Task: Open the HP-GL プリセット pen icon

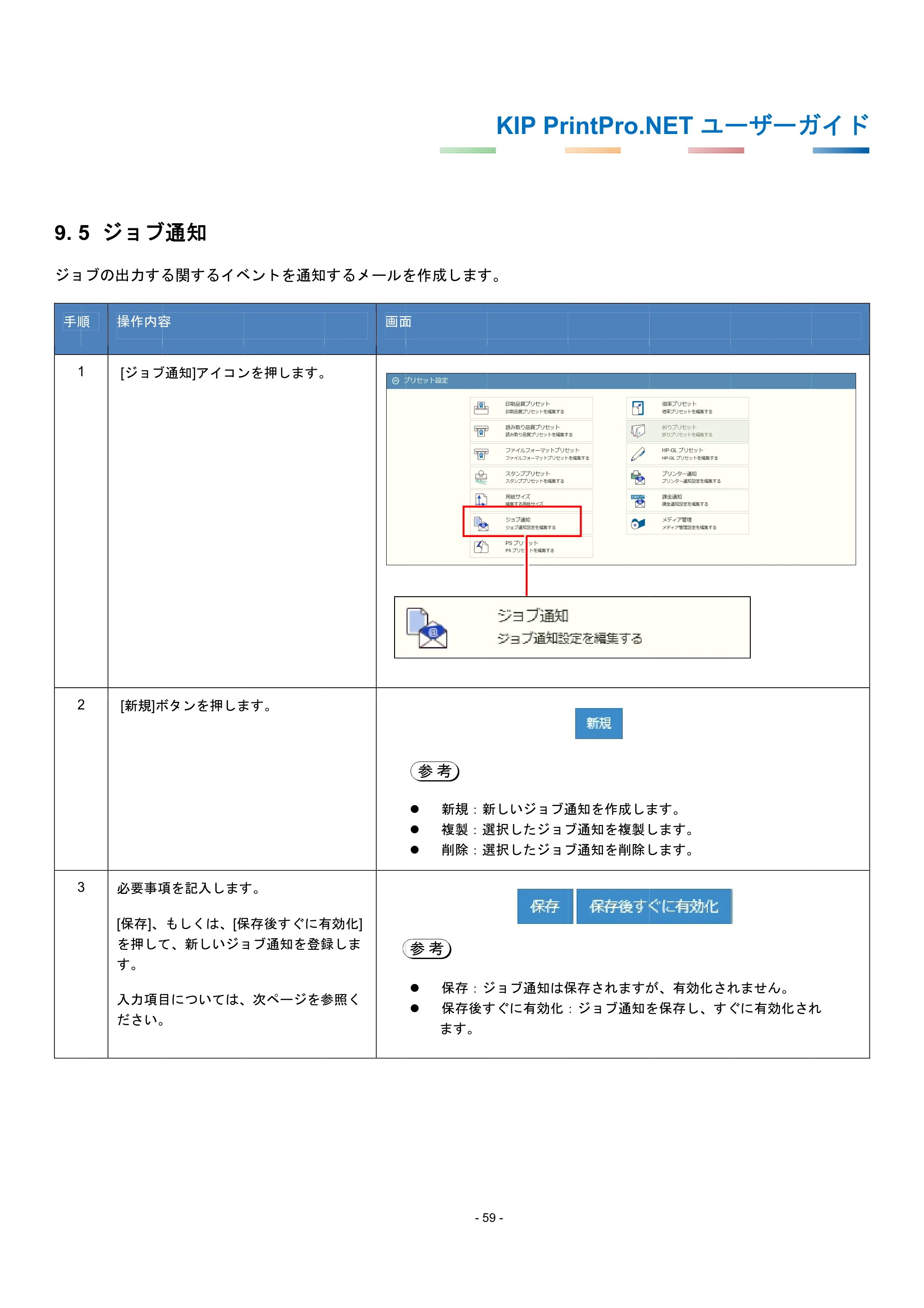Action: 638,454
